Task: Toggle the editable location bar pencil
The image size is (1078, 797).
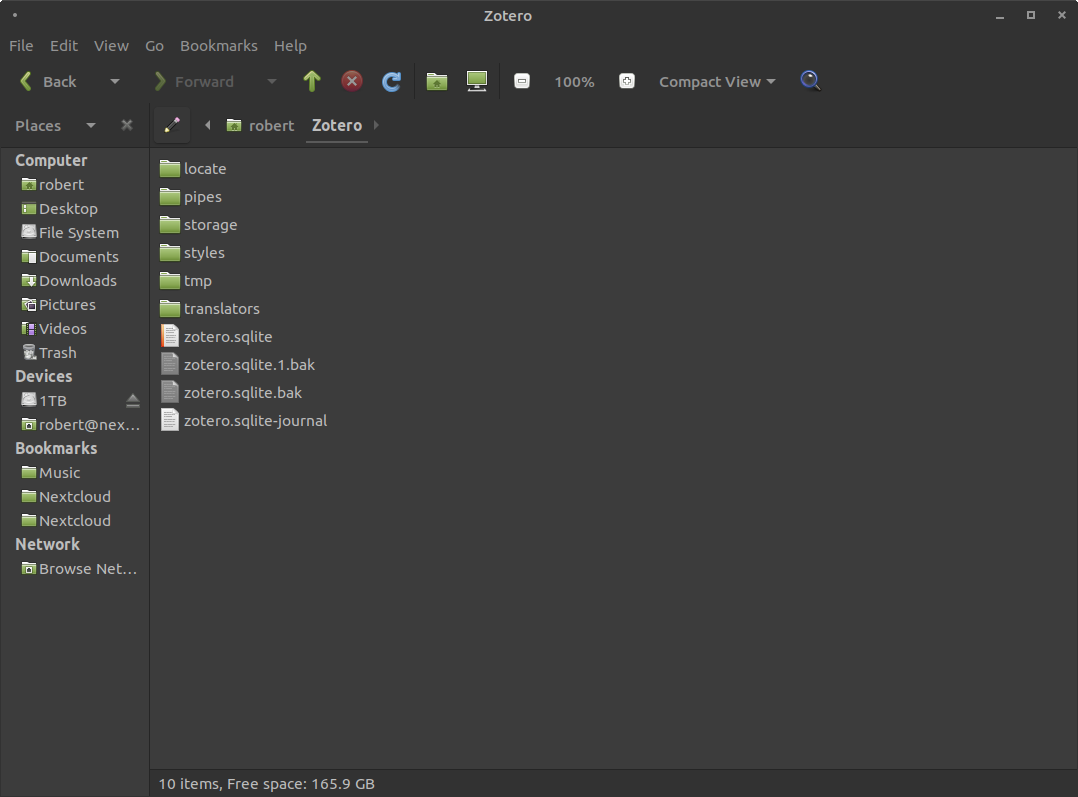Action: [171, 124]
